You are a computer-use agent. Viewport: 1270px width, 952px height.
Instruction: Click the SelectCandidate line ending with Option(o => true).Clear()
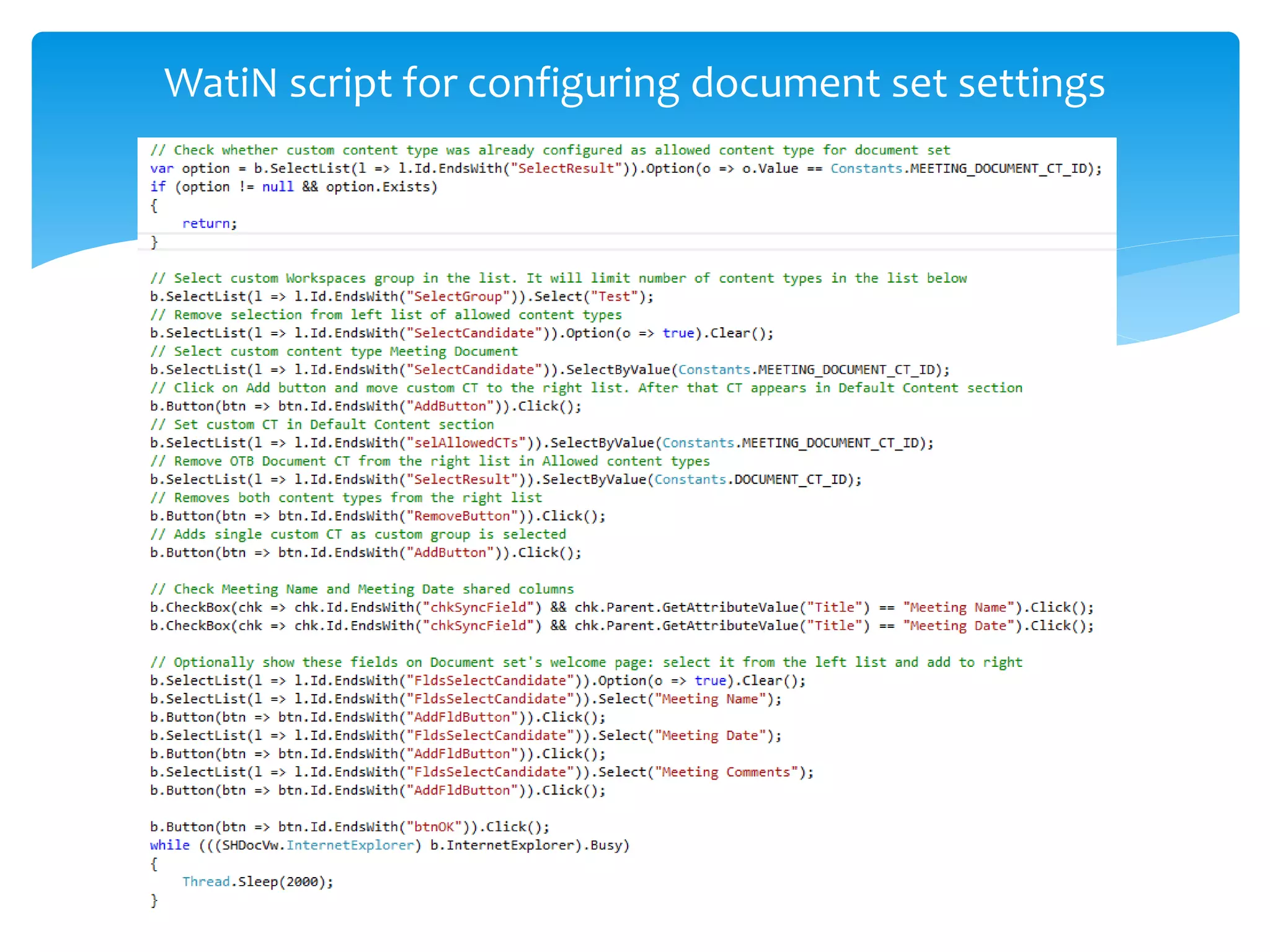pyautogui.click(x=462, y=333)
